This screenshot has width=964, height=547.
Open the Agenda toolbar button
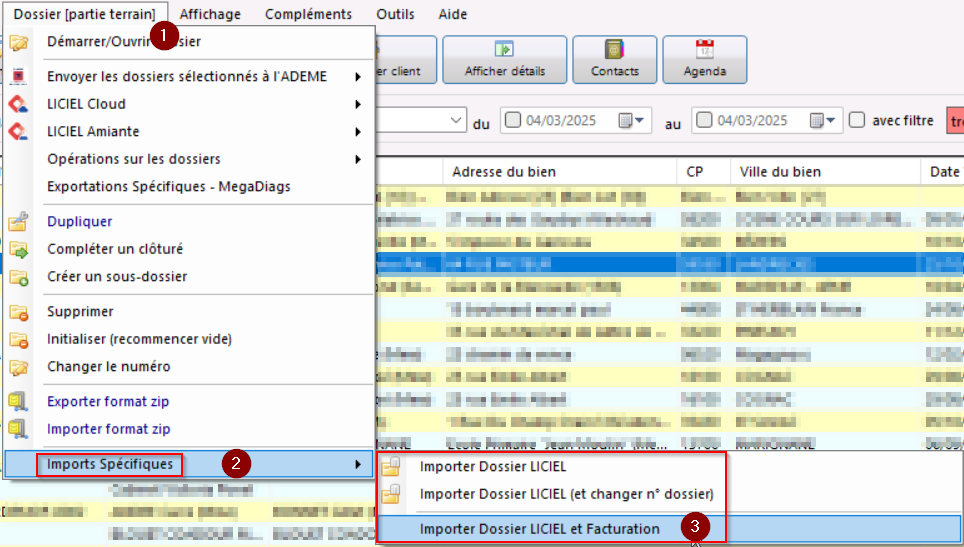pos(705,50)
